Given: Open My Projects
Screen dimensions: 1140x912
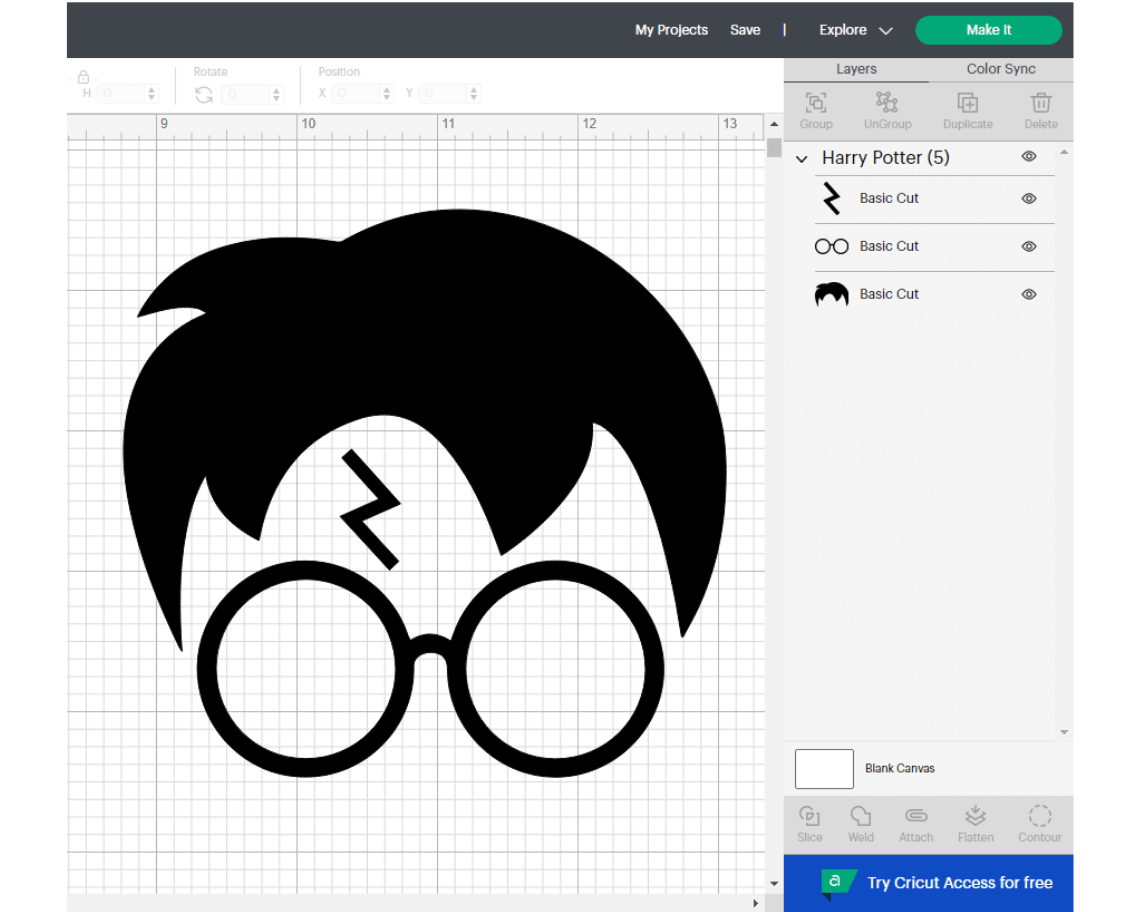Looking at the screenshot, I should point(671,30).
